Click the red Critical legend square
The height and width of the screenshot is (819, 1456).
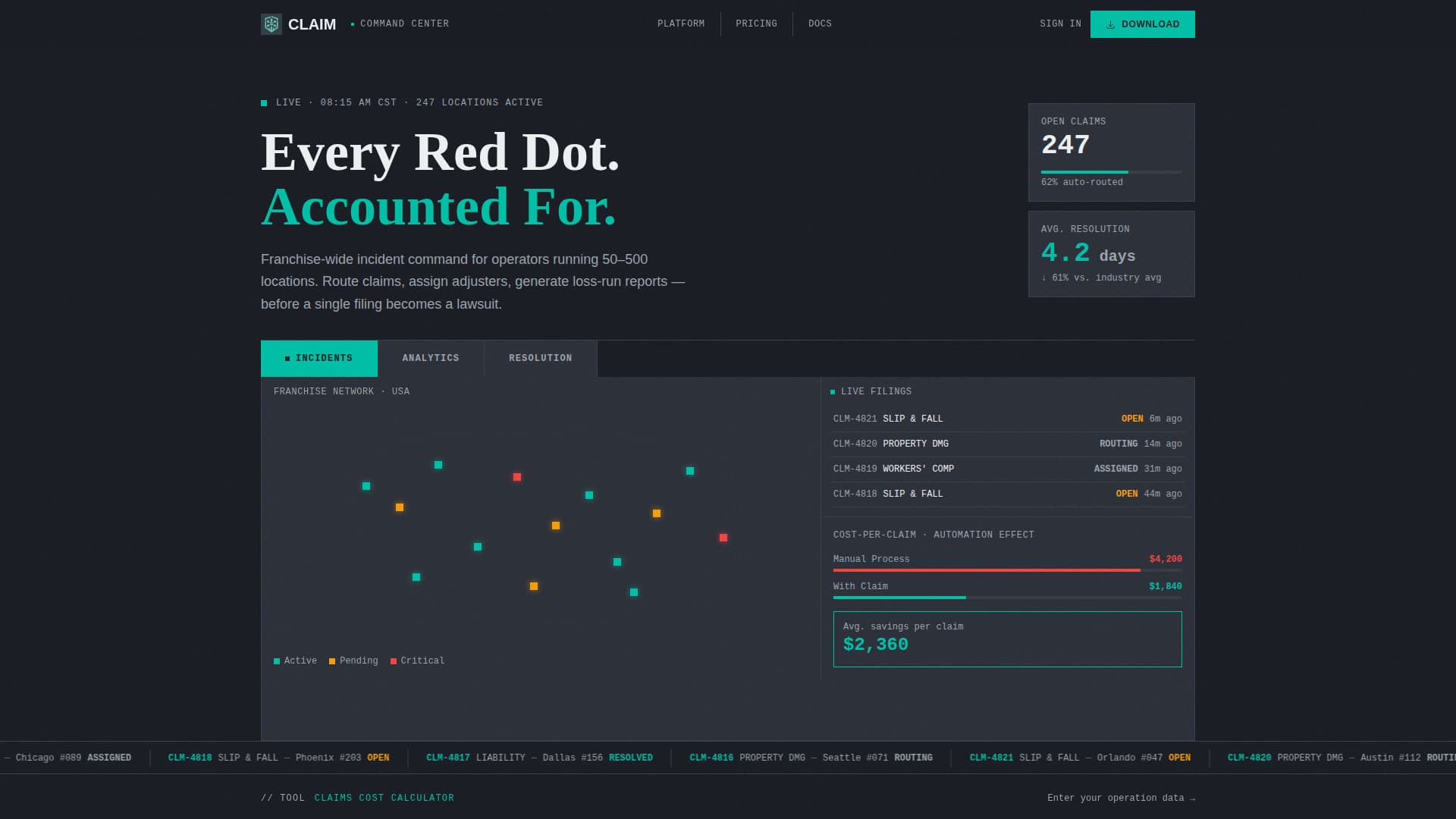point(394,661)
